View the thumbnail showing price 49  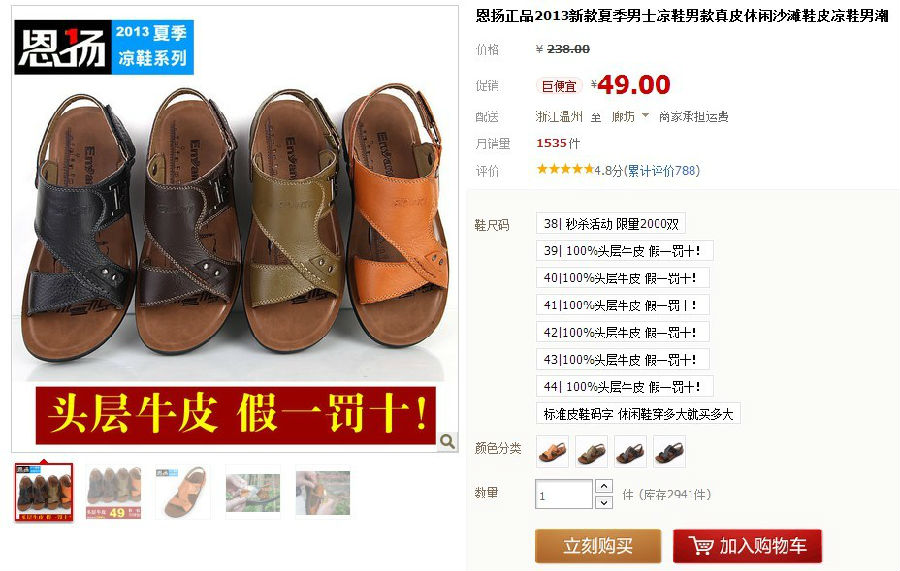point(113,492)
